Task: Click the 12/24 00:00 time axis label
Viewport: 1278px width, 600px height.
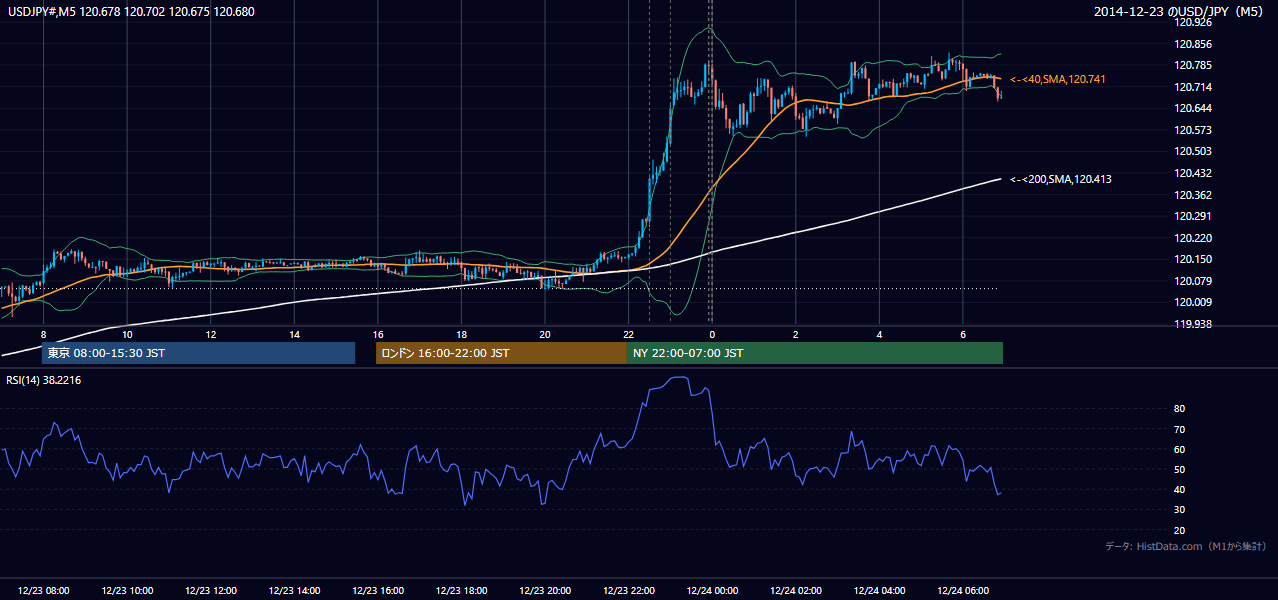Action: 714,591
